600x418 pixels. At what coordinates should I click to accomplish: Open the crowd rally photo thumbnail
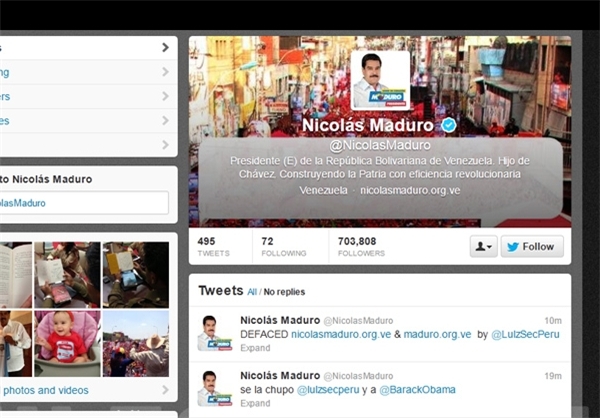pyautogui.click(x=136, y=343)
